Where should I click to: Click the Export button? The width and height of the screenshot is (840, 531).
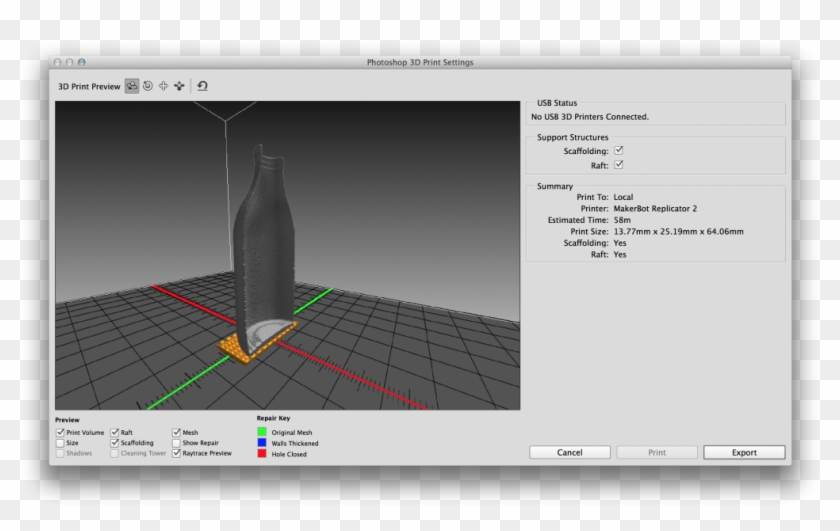(744, 452)
